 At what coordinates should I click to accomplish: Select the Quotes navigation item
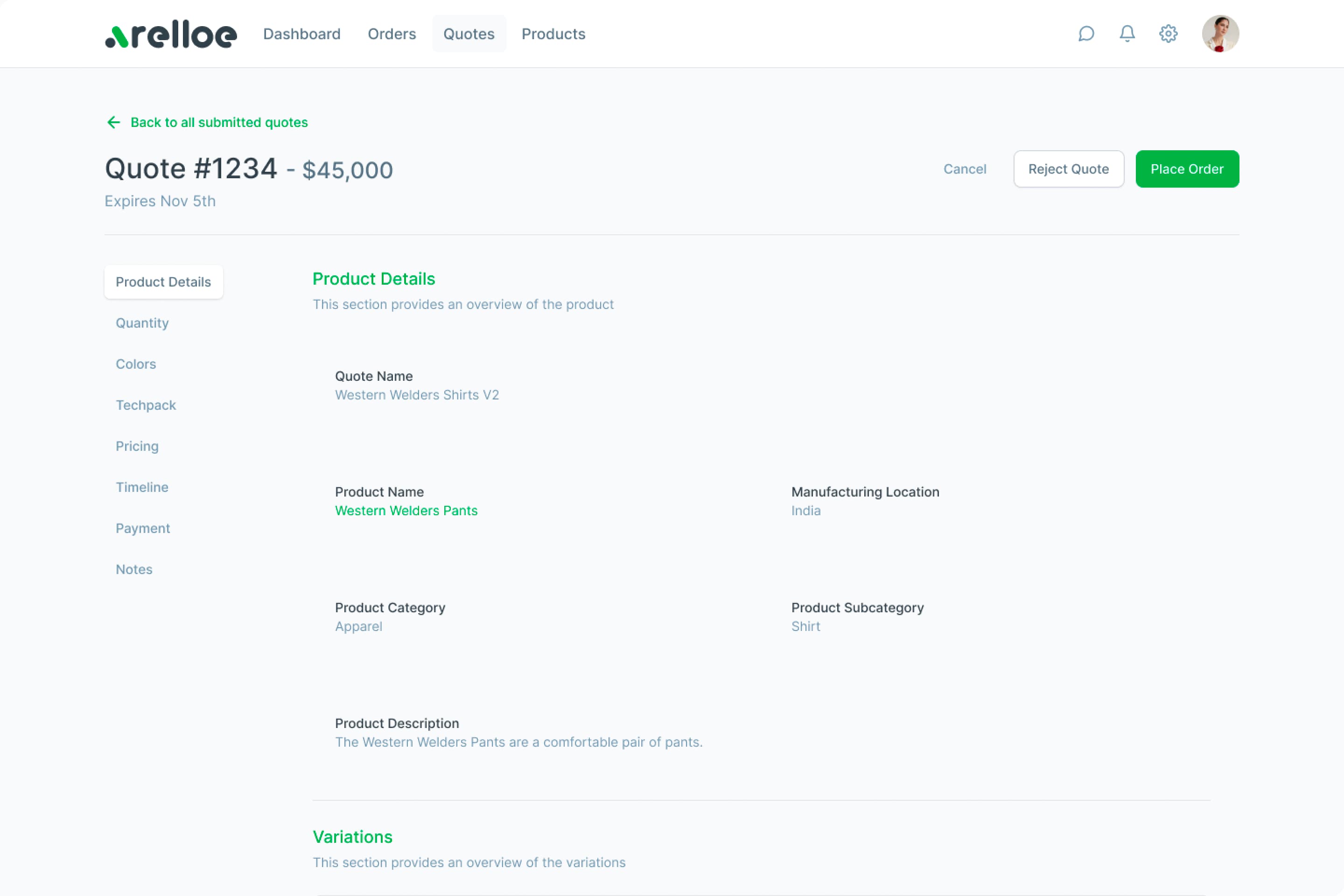pyautogui.click(x=469, y=34)
